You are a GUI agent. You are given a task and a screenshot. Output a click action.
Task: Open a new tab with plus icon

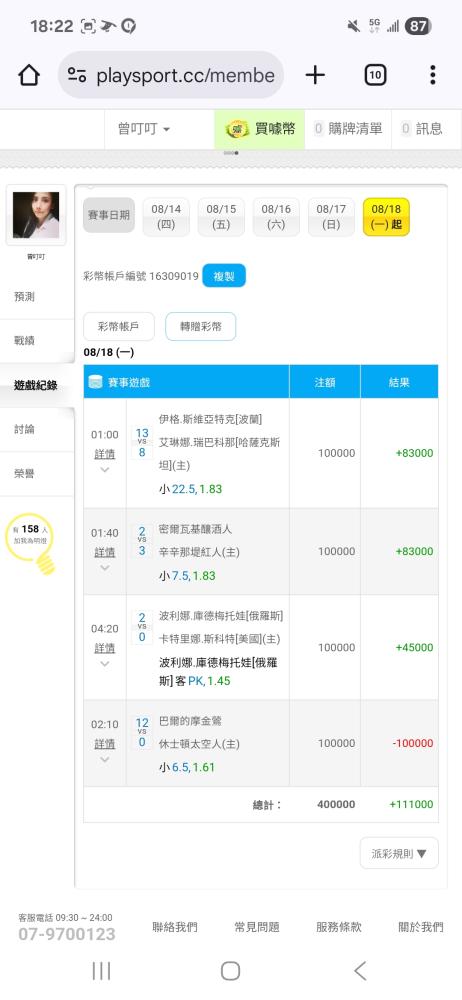[x=315, y=75]
